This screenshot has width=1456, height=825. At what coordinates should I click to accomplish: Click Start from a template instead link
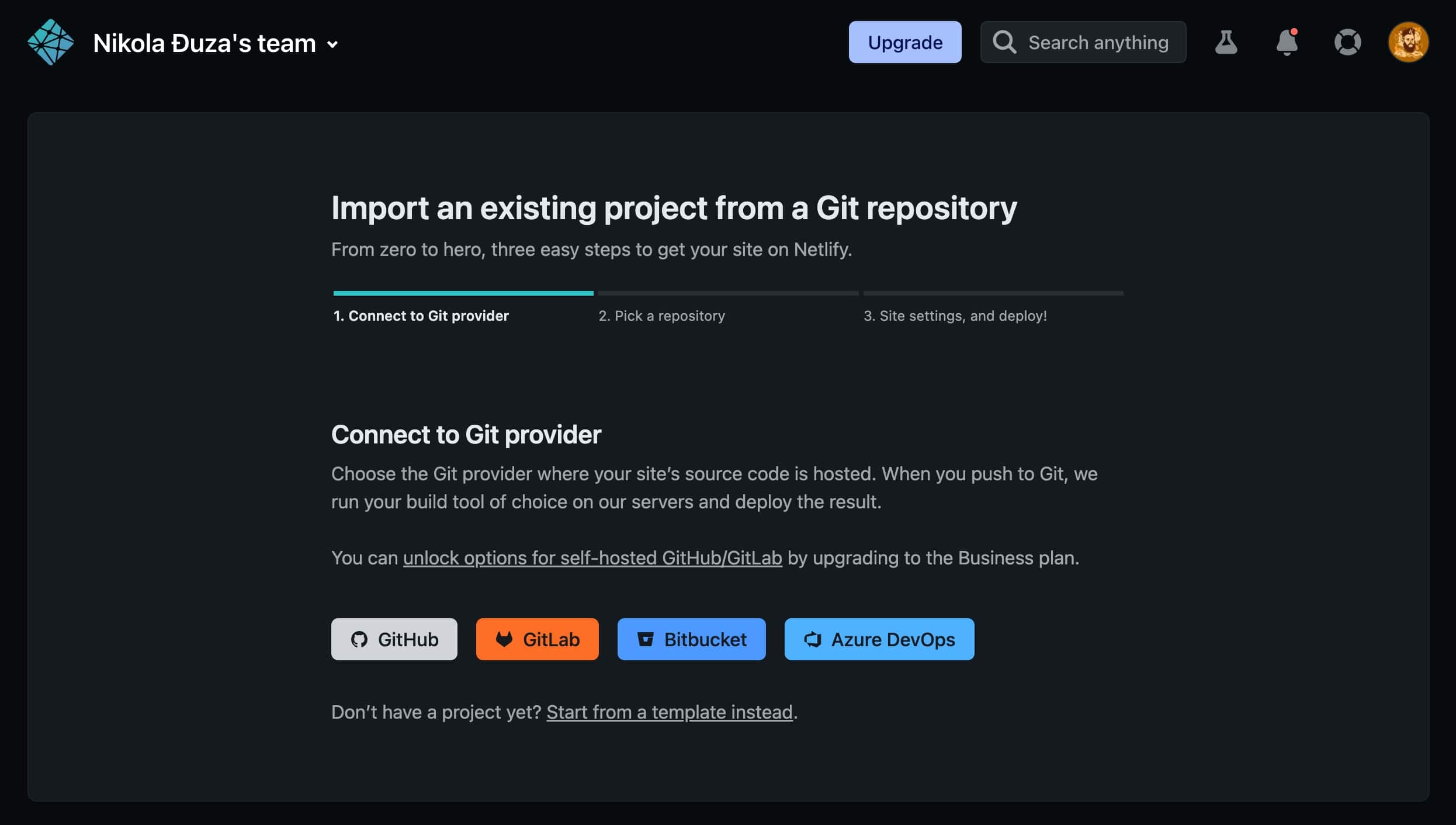point(669,712)
